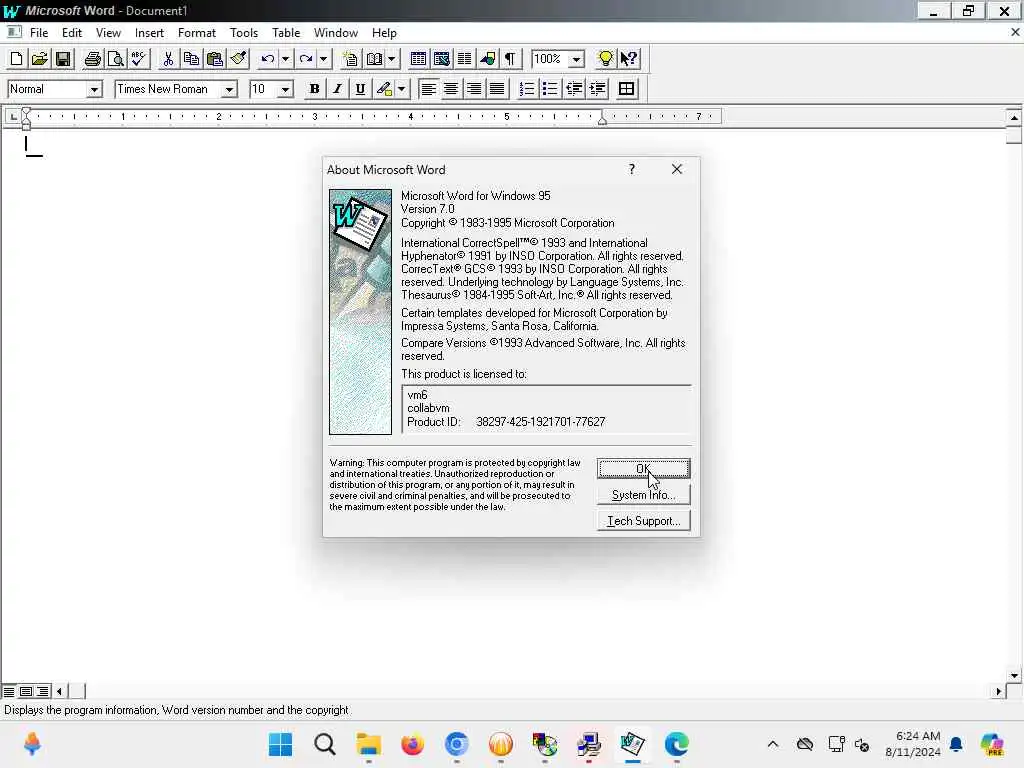Image resolution: width=1024 pixels, height=768 pixels.
Task: Run the spelling check toolbar icon
Action: coord(138,59)
